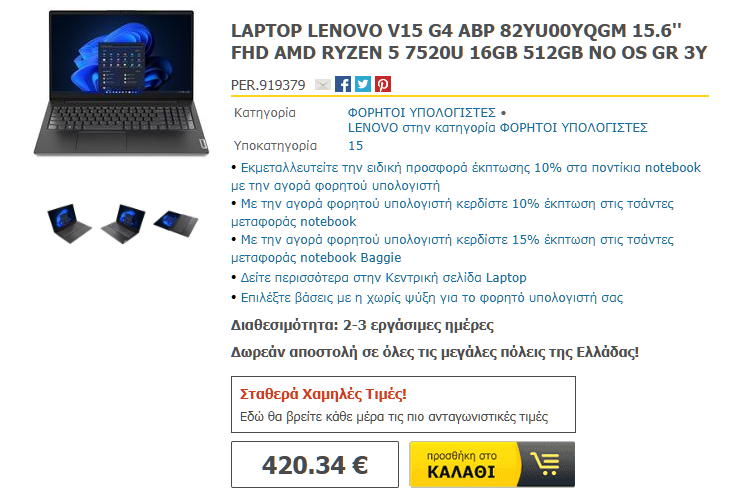Click the 420.34 € price box
The height and width of the screenshot is (493, 750).
315,465
